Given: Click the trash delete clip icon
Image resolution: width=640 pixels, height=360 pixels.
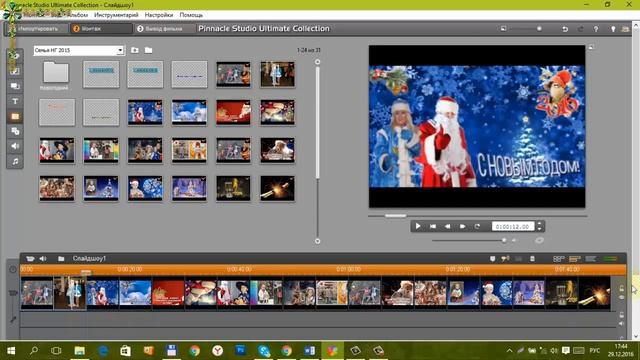Looking at the screenshot, I should coord(532,259).
